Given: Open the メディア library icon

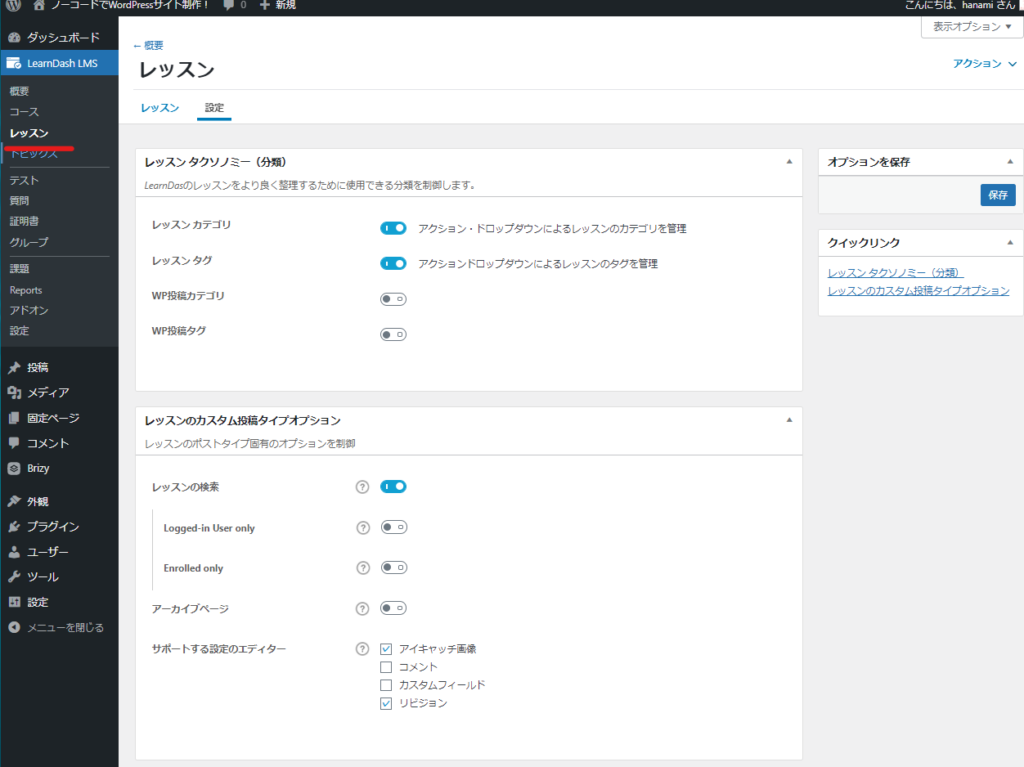Looking at the screenshot, I should coord(14,392).
